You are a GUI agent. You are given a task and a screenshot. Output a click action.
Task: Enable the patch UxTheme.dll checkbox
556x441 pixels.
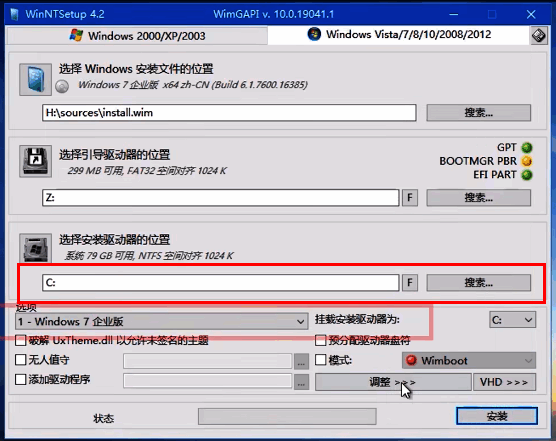21,341
